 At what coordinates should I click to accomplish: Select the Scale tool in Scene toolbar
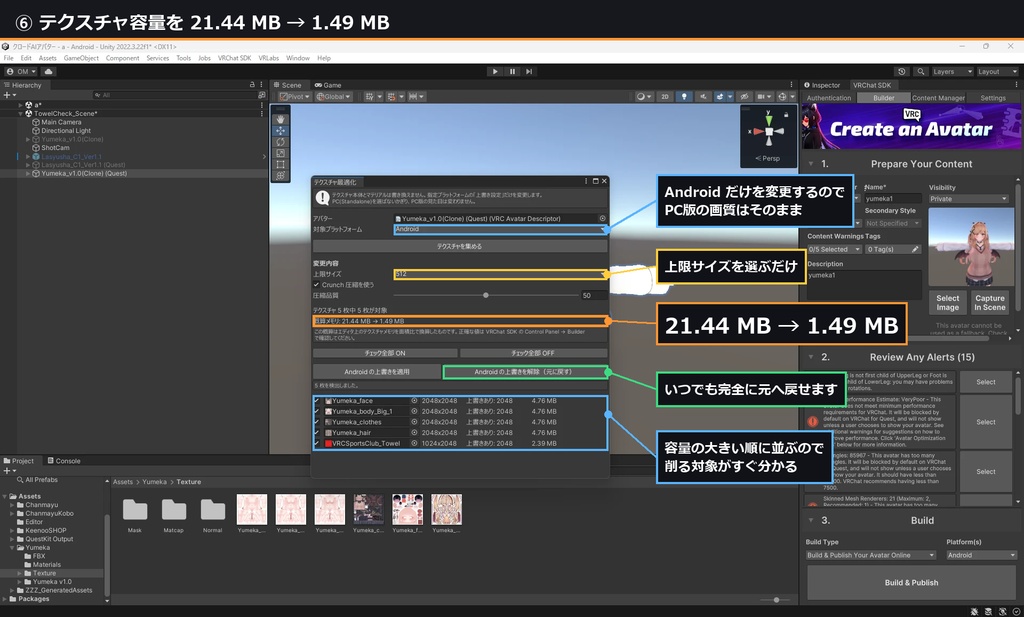point(280,153)
